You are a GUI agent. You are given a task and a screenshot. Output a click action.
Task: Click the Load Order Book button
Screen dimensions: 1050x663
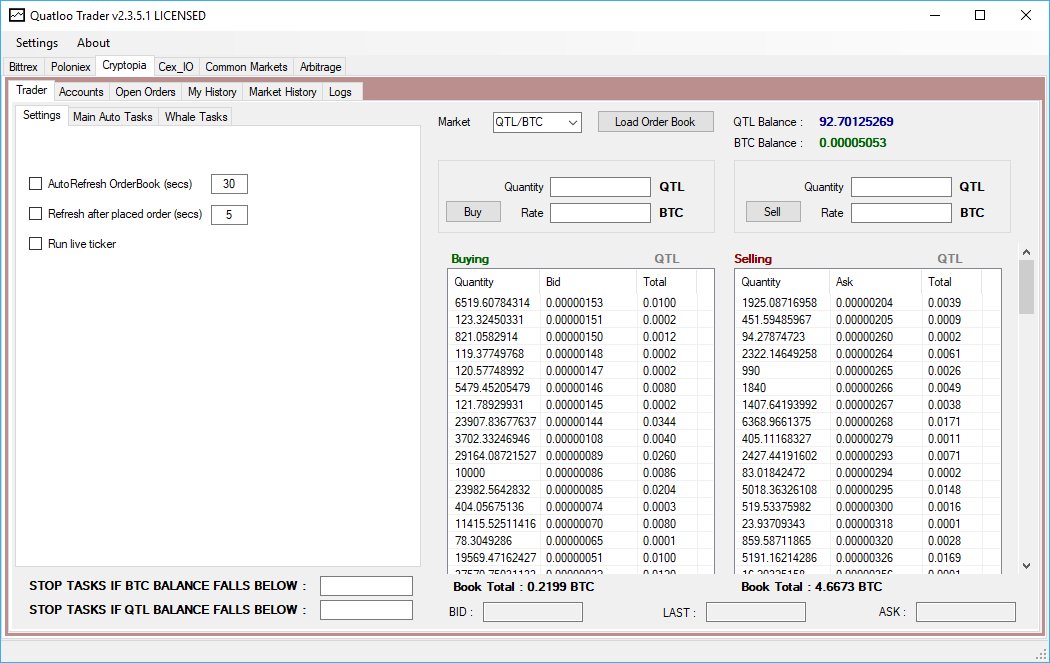pos(655,122)
